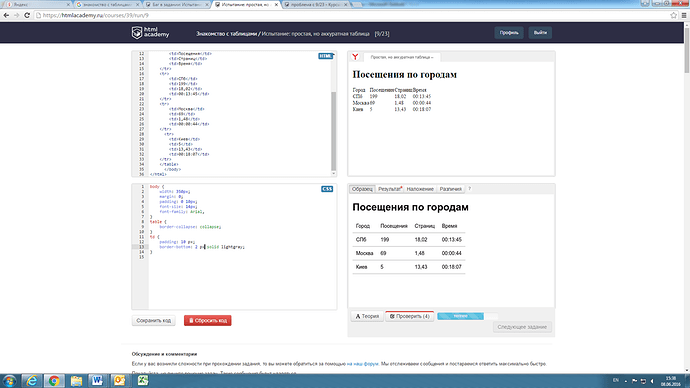Click the border-collapse line in CSS editor
Image resolution: width=690 pixels, height=388 pixels.
click(x=190, y=227)
